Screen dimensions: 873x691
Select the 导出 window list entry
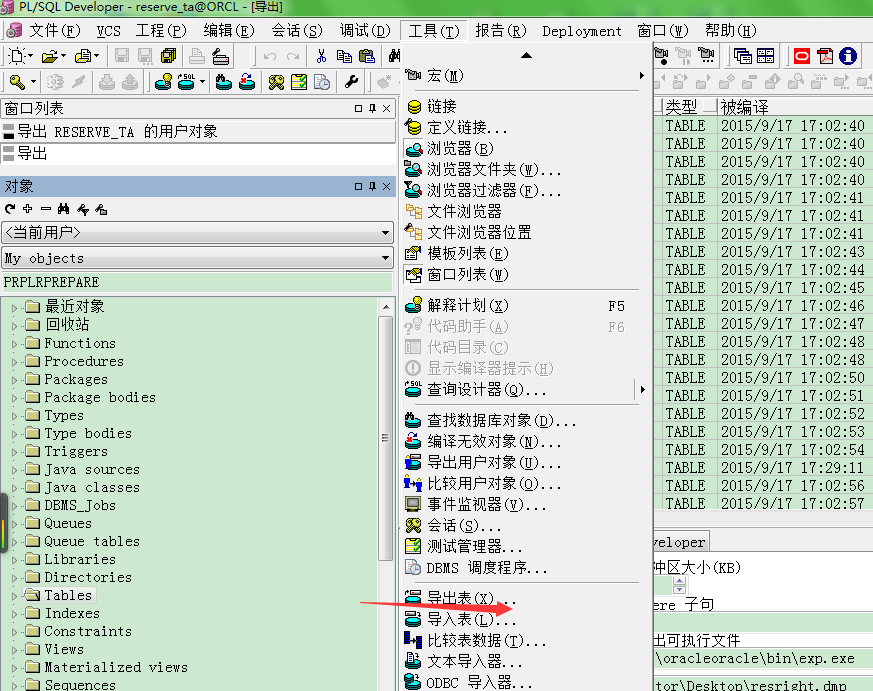coord(198,153)
